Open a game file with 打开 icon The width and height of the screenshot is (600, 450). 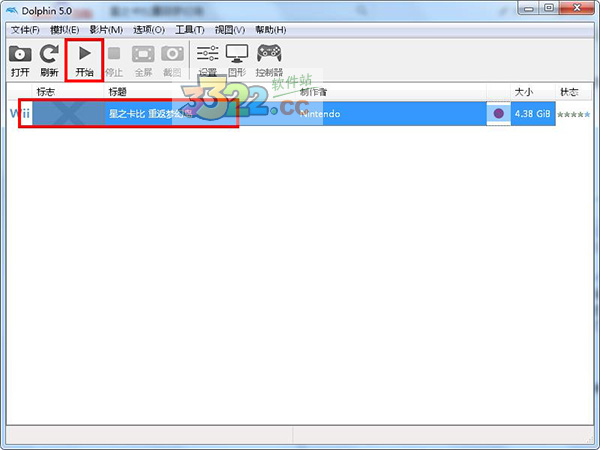(20, 61)
